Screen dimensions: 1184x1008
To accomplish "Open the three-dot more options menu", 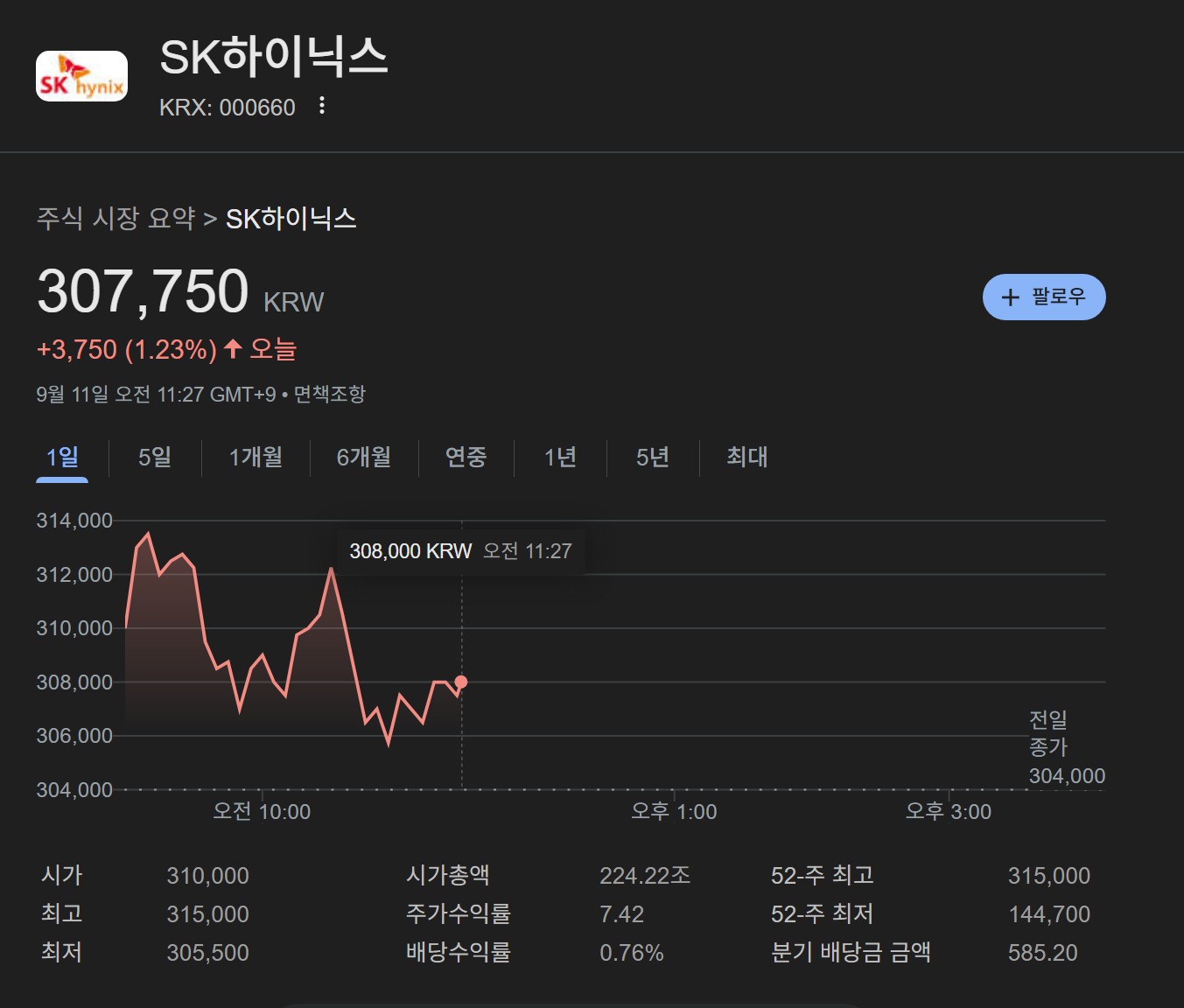I will [x=322, y=106].
